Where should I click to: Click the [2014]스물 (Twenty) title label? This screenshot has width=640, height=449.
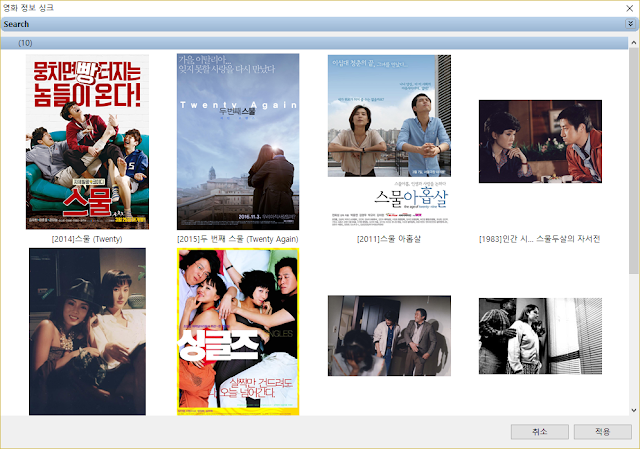tap(87, 239)
